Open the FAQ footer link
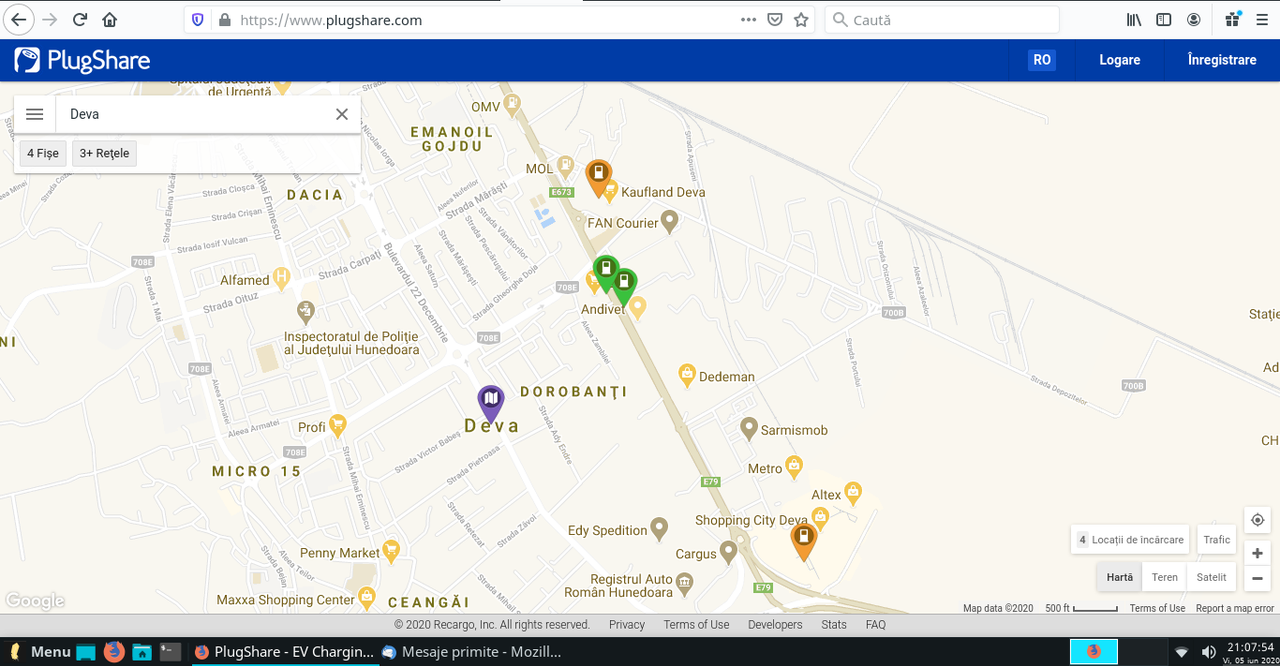This screenshot has height=666, width=1280. click(876, 624)
